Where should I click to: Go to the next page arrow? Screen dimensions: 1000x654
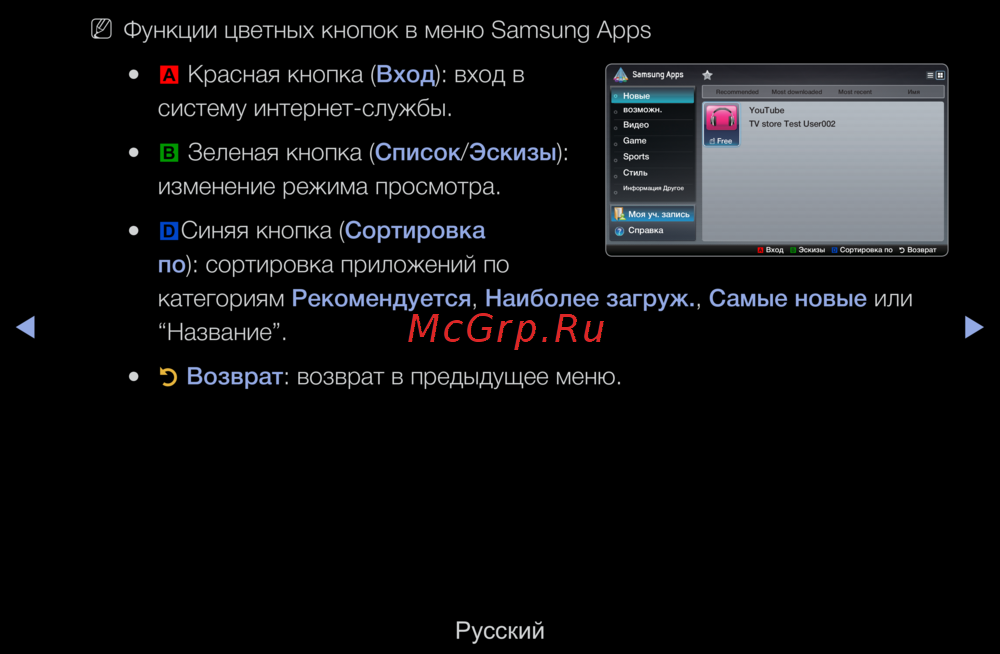click(973, 327)
